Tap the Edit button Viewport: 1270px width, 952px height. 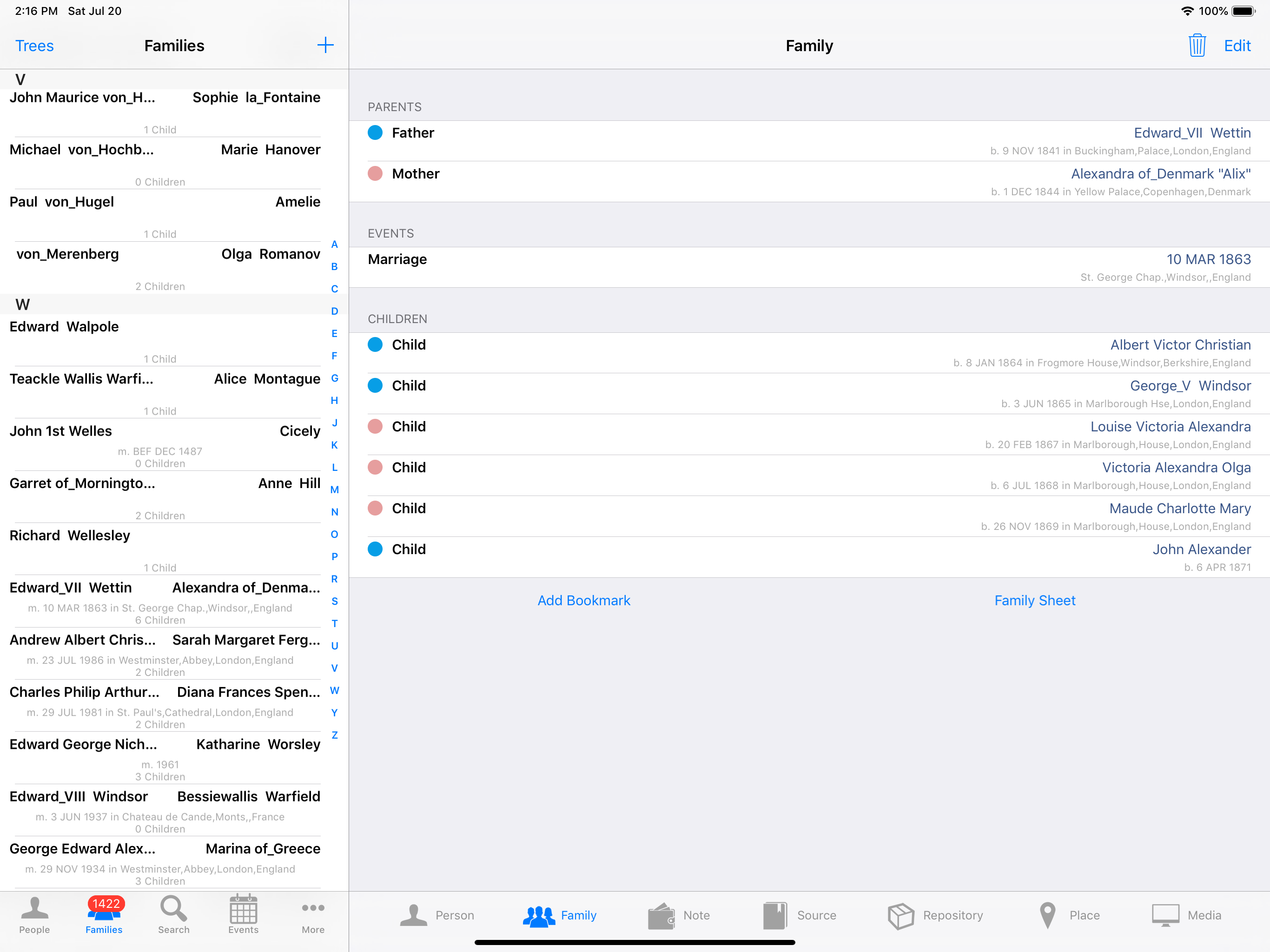click(1237, 46)
